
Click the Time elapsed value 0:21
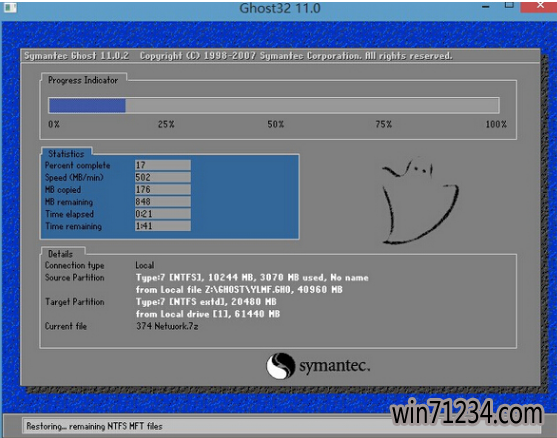coord(163,214)
